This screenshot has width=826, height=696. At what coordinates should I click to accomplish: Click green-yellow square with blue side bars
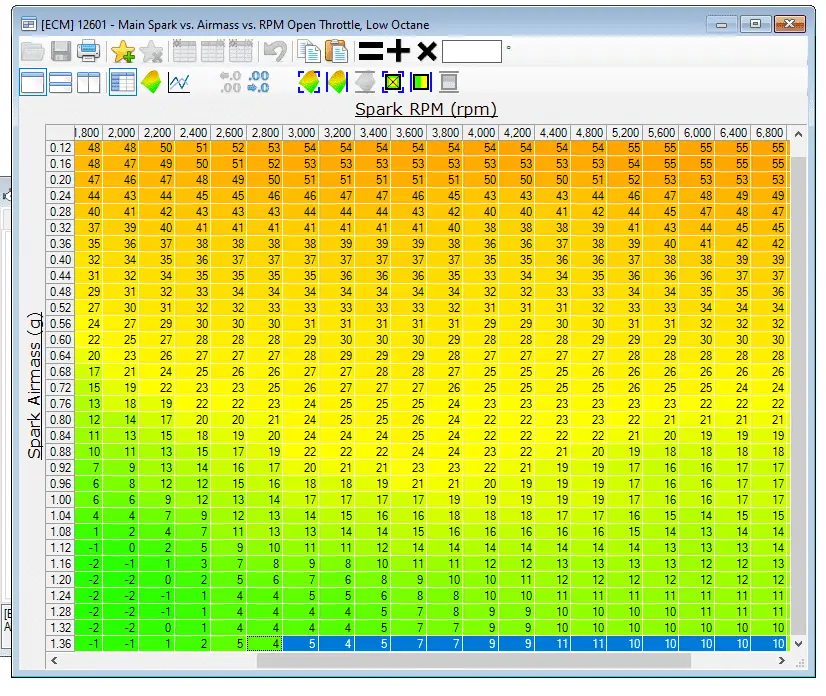pos(420,82)
